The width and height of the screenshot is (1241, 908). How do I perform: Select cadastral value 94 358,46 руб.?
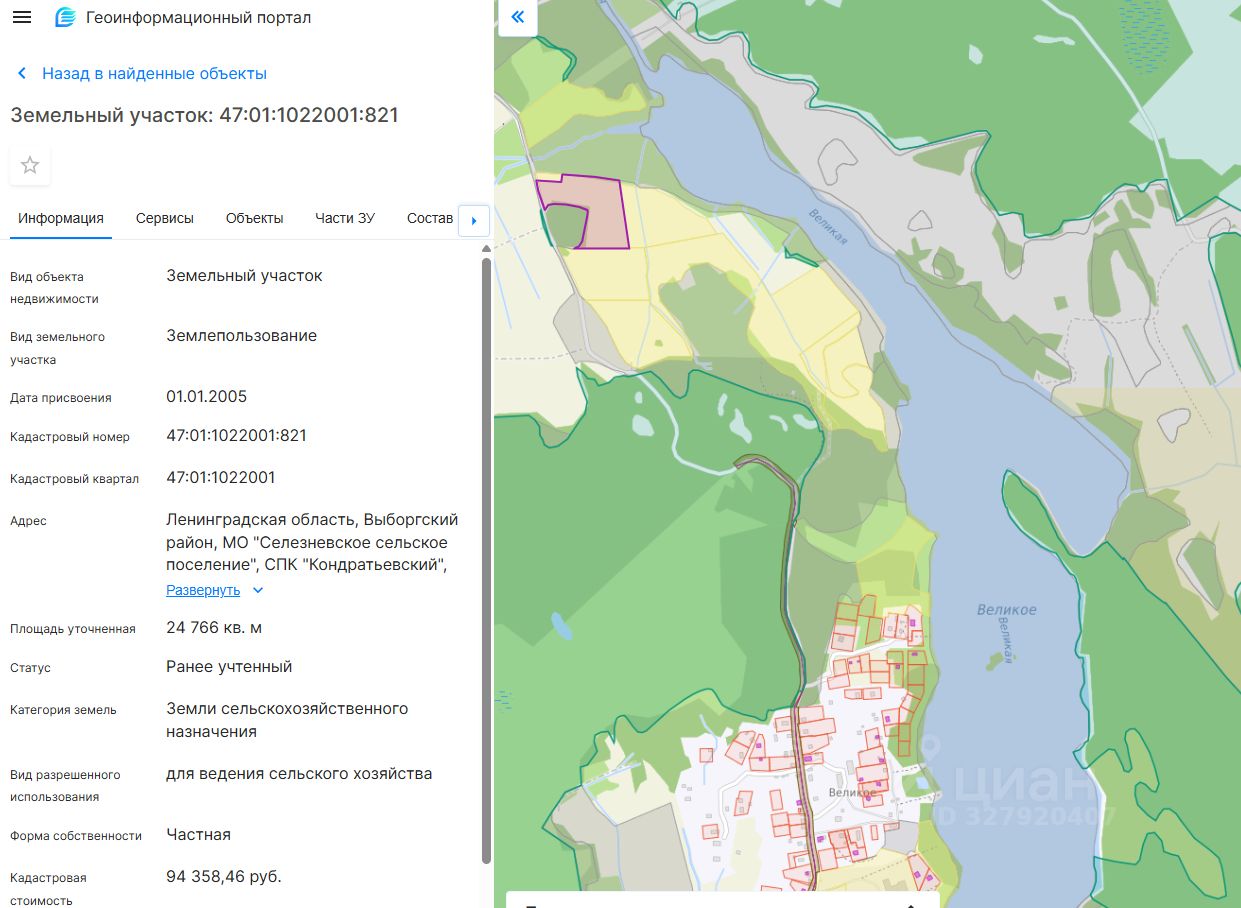tap(224, 877)
